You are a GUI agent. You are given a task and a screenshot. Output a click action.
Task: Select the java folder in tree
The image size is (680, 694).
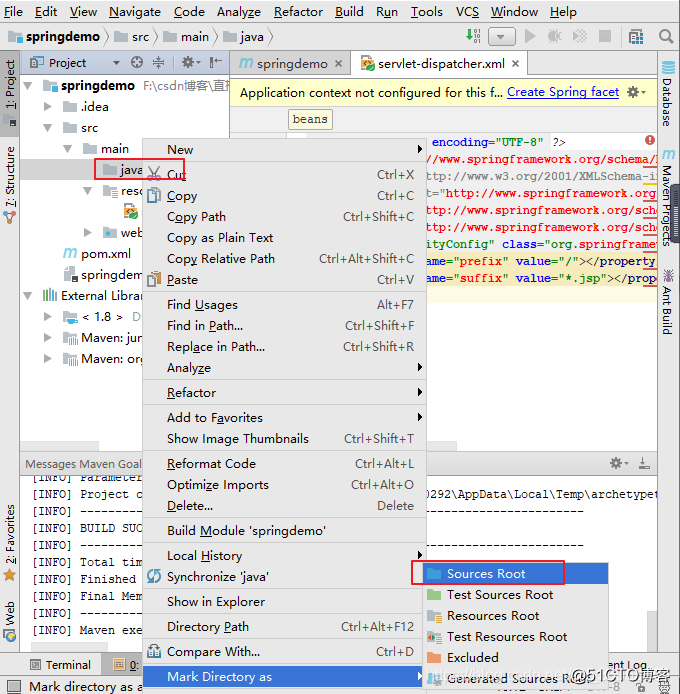[x=131, y=170]
